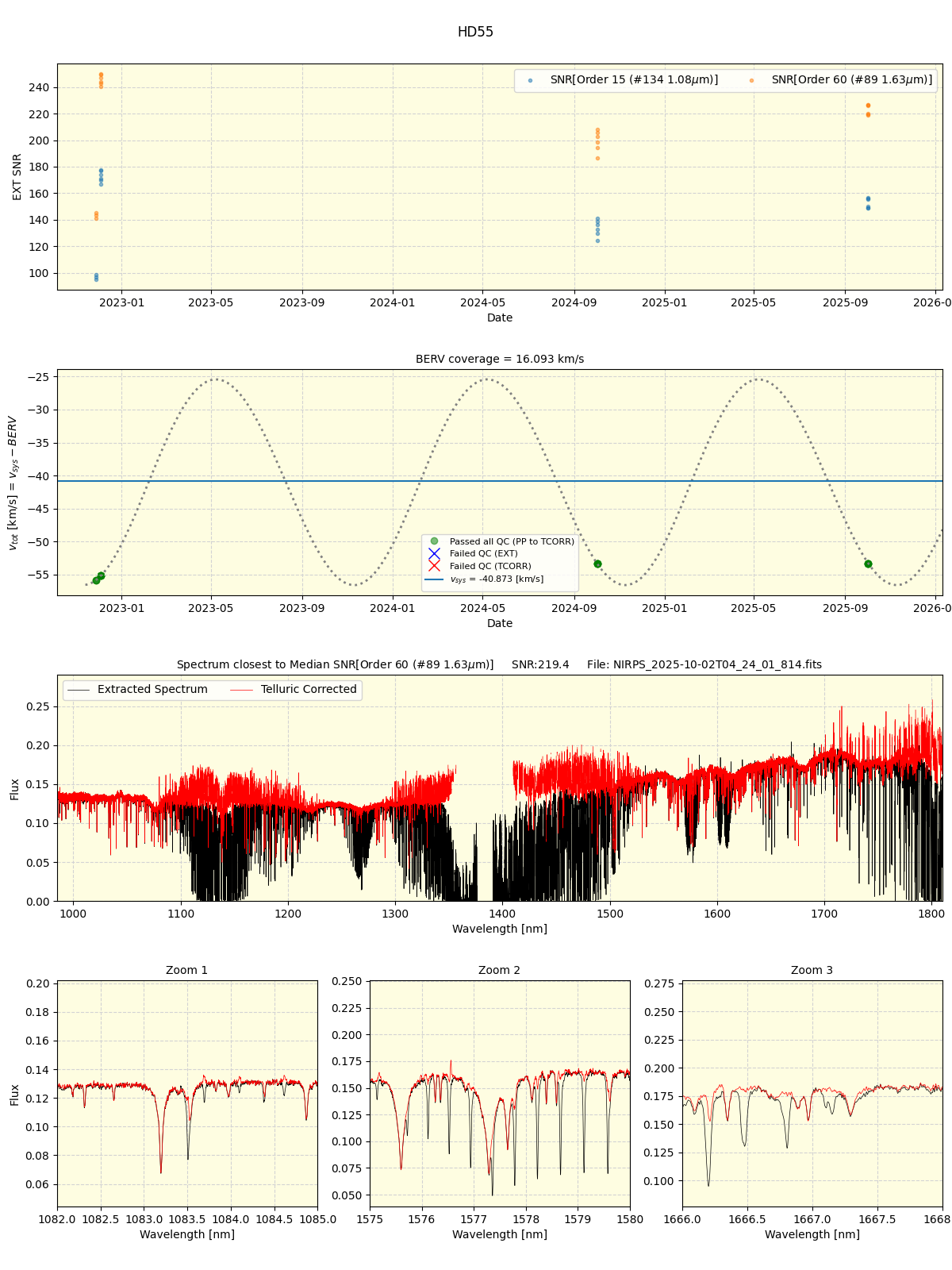952x1270 pixels.
Task: Click the Zoom 2 panel title
Action: coord(500,971)
